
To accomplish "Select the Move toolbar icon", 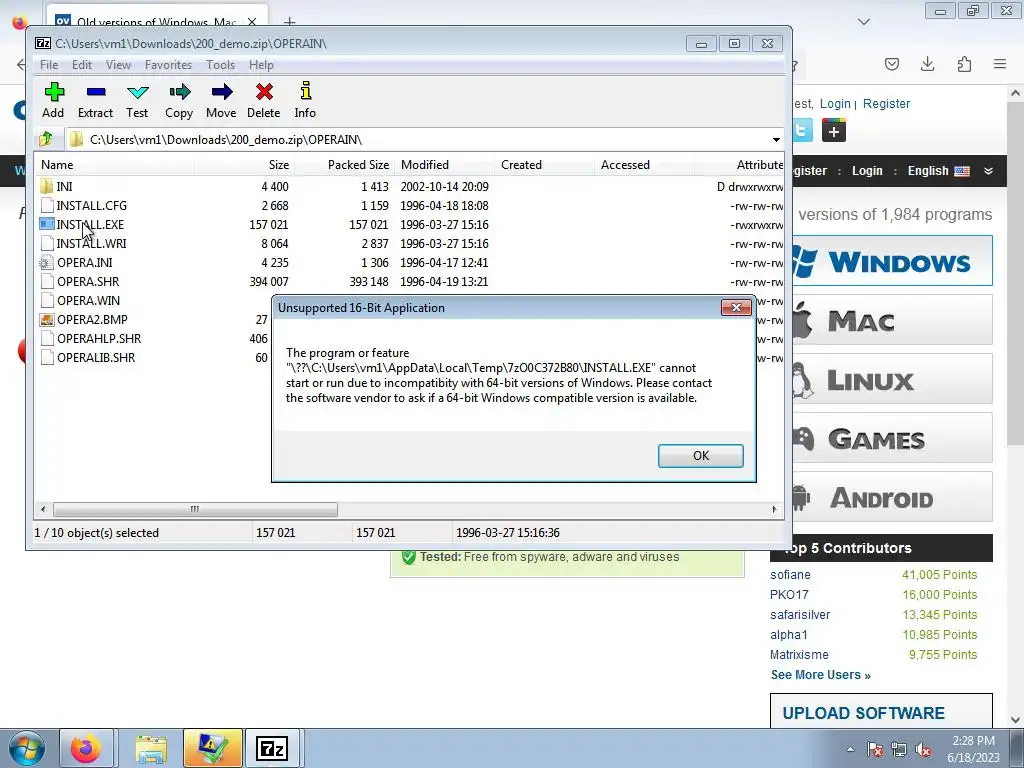I will 221,93.
